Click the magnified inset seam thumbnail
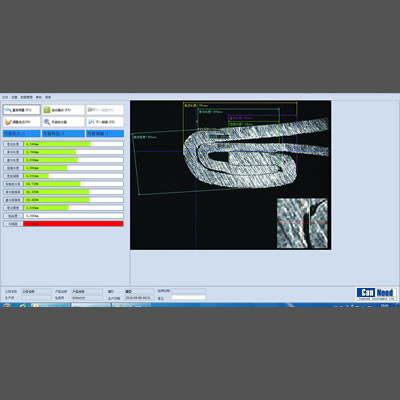Image resolution: width=400 pixels, height=400 pixels. click(302, 223)
